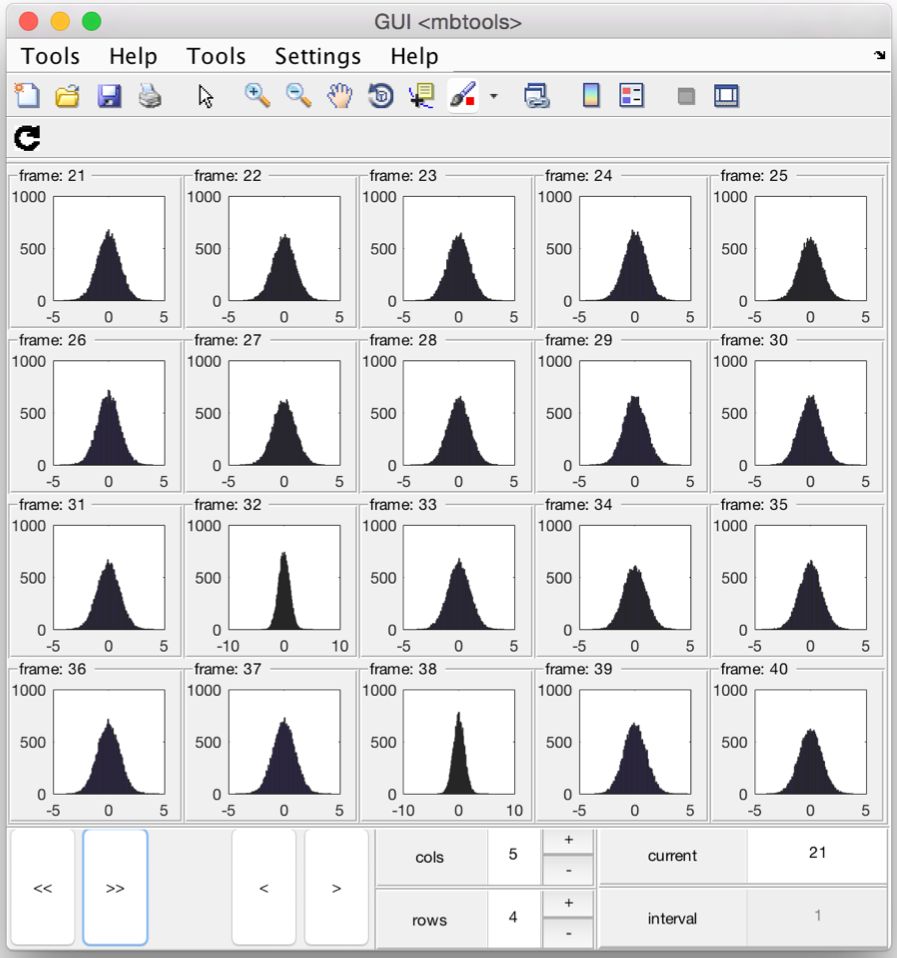The image size is (897, 958).
Task: Activate the Zoom Out magnifier tool
Action: [298, 96]
